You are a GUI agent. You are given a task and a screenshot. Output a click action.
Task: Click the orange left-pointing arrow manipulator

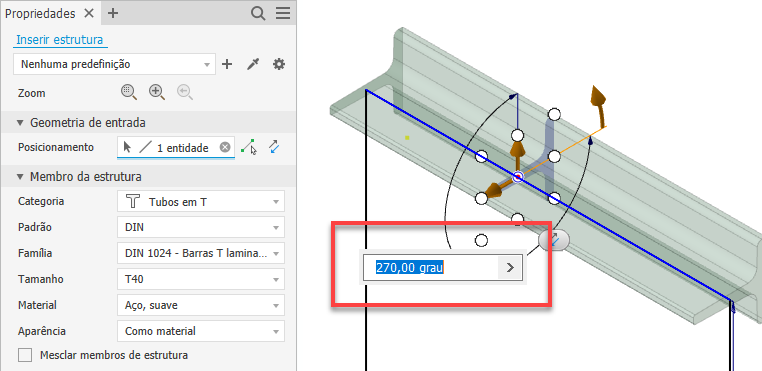497,189
